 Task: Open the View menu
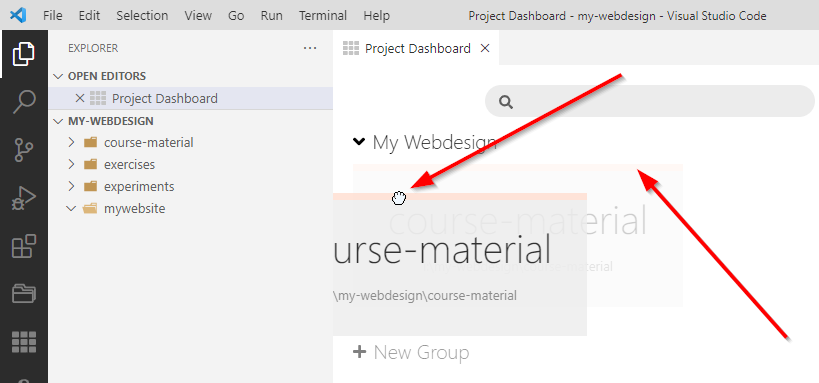(x=198, y=16)
